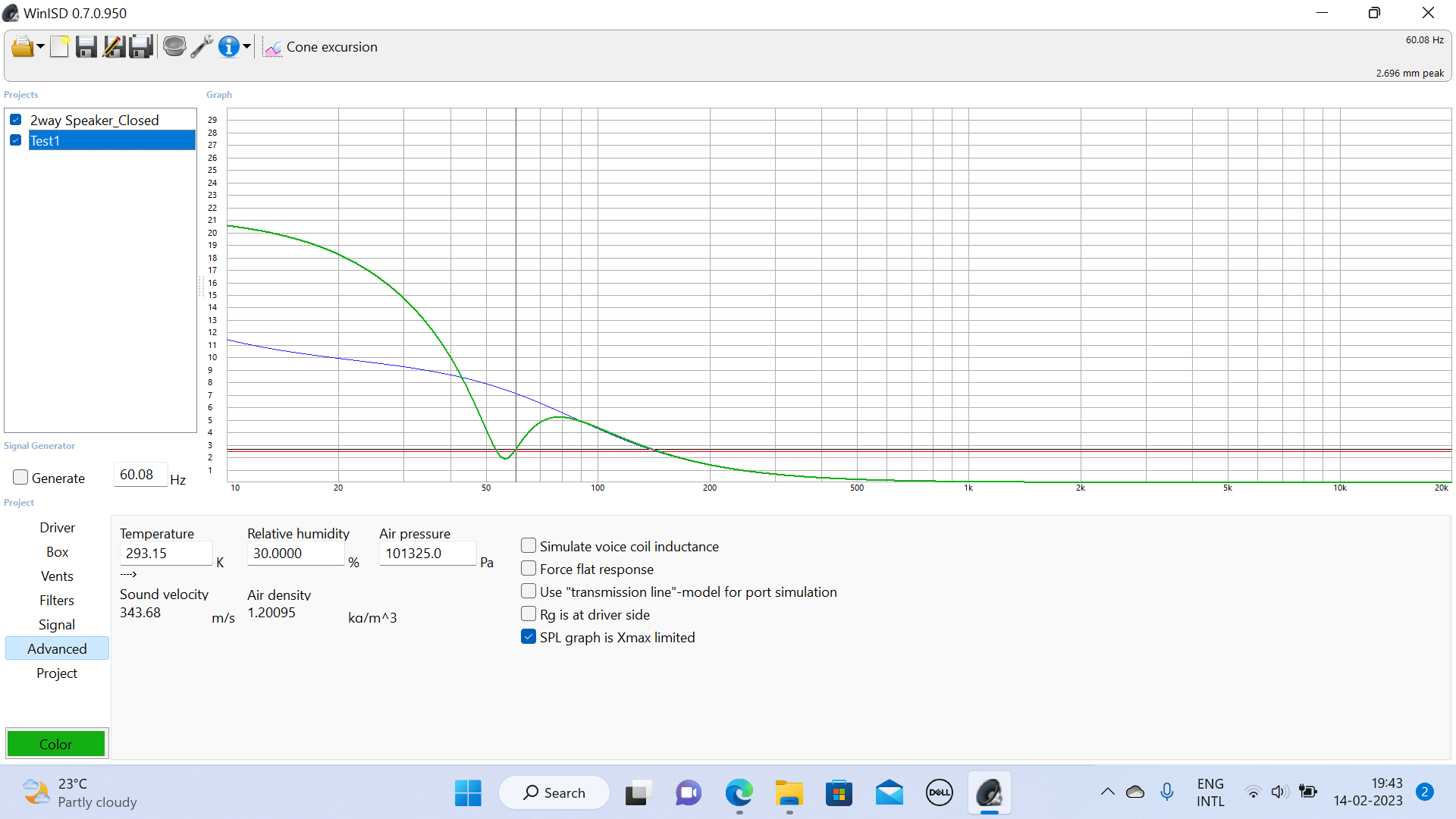This screenshot has height=819, width=1456.
Task: Click the microphone tray icon
Action: (x=1167, y=792)
